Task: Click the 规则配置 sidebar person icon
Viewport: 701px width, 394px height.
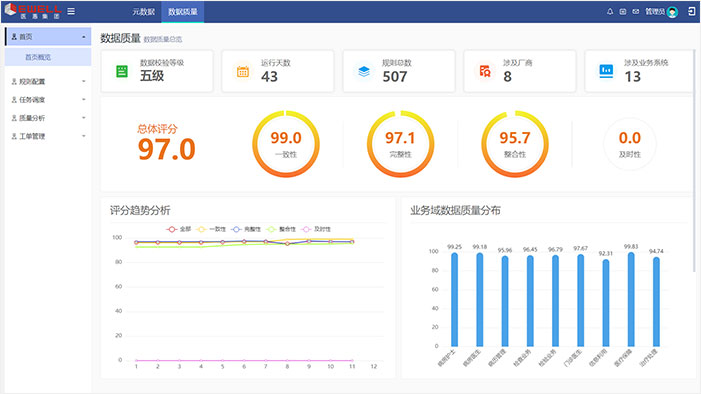Action: click(14, 81)
